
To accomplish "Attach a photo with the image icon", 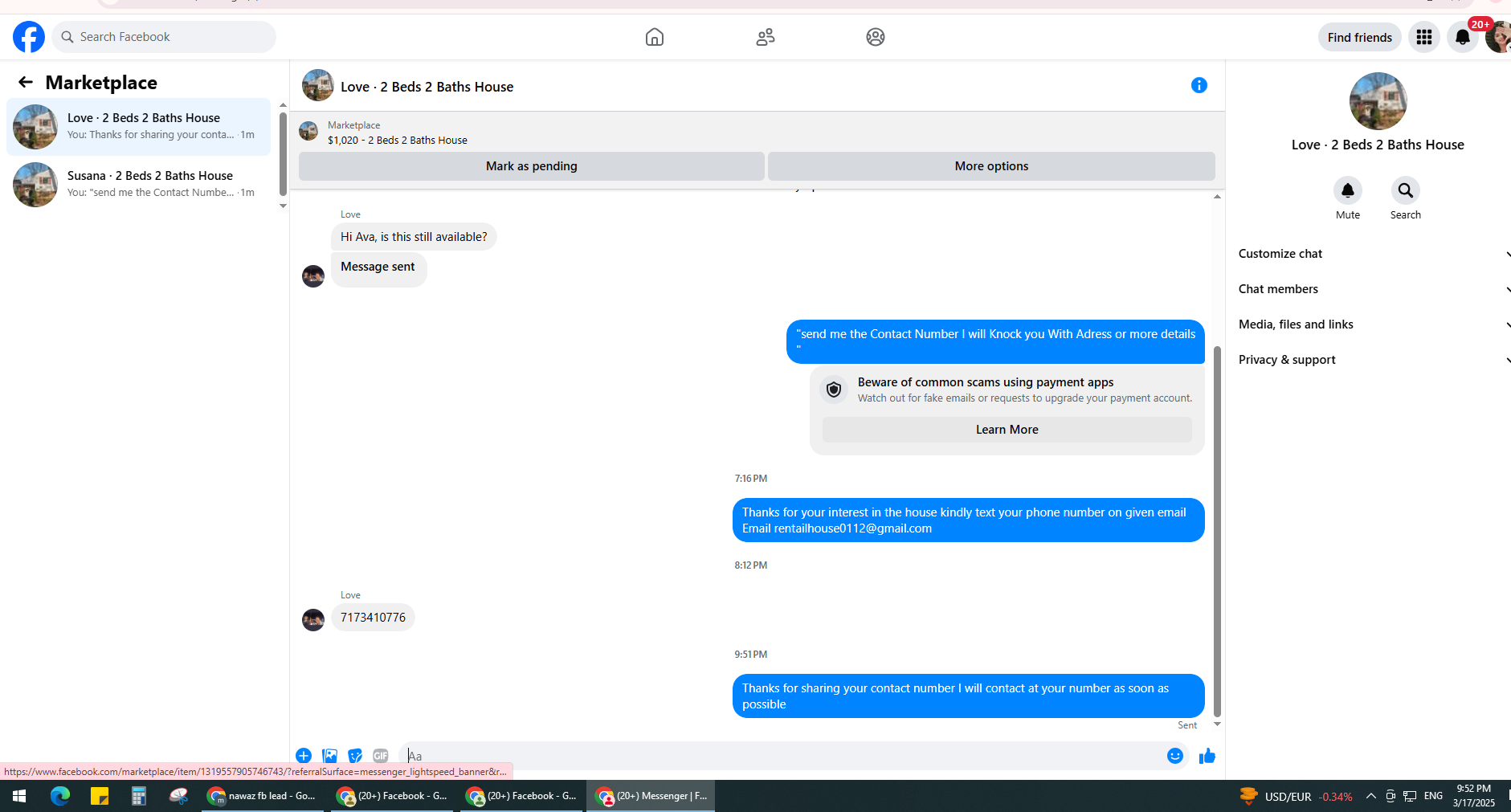I will coord(329,756).
